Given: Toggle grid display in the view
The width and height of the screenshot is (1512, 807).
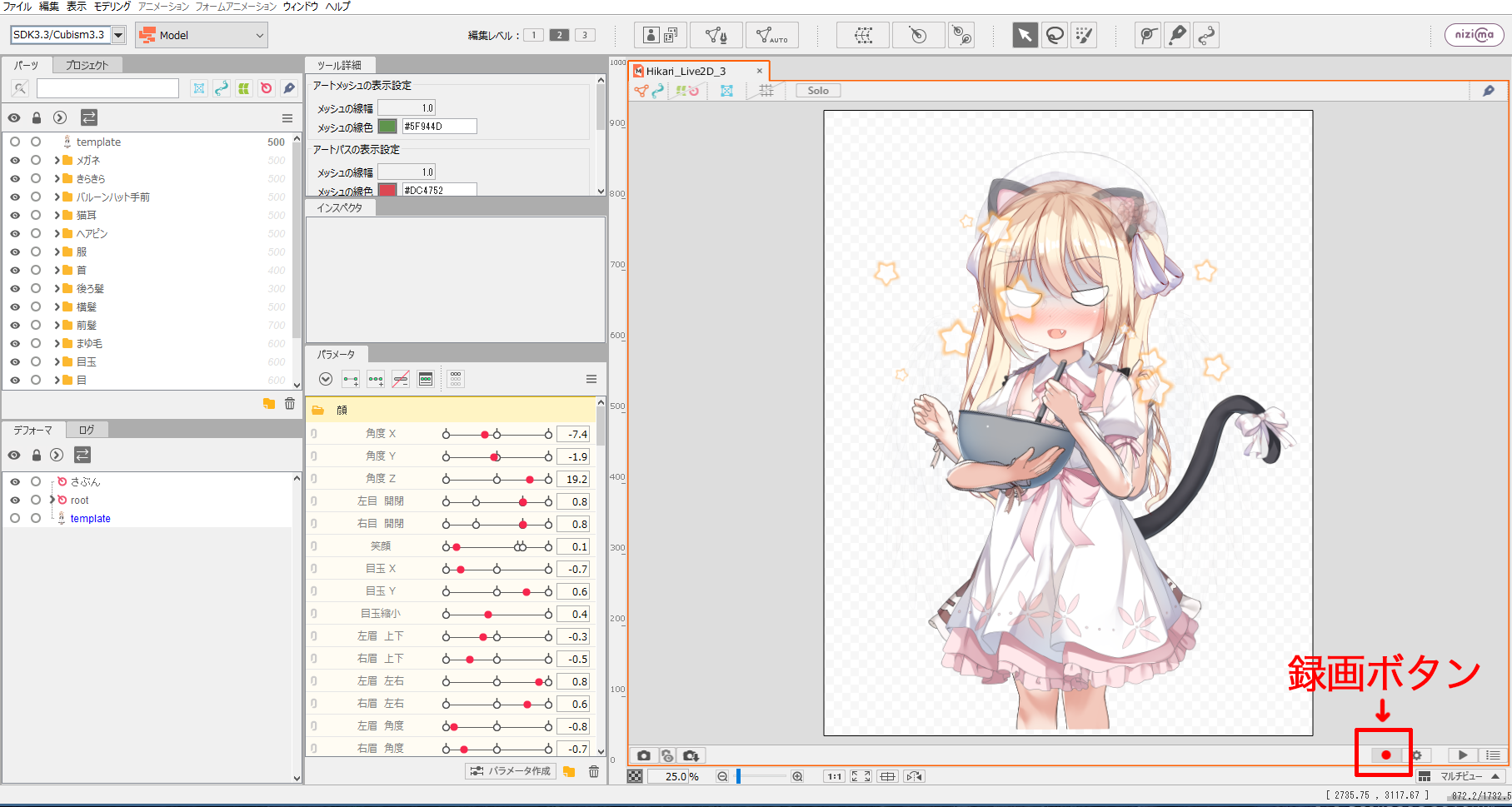Looking at the screenshot, I should tap(766, 91).
